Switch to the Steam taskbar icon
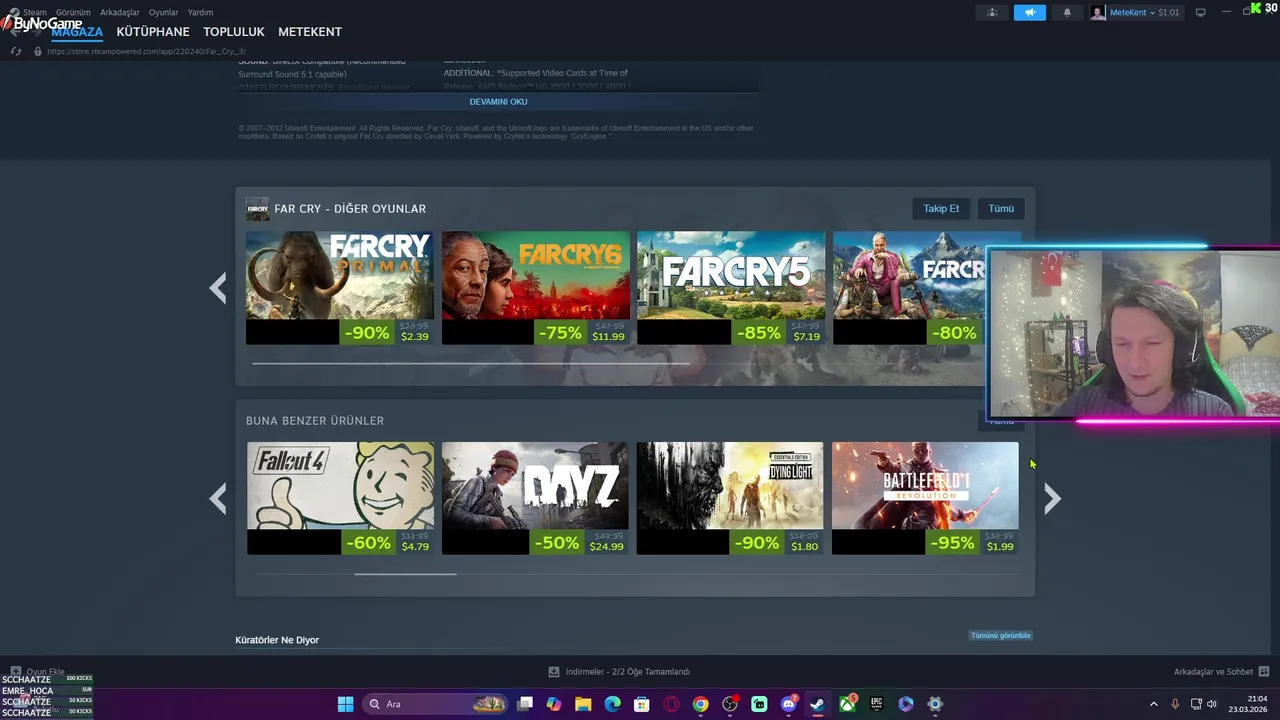This screenshot has height=720, width=1280. (817, 704)
